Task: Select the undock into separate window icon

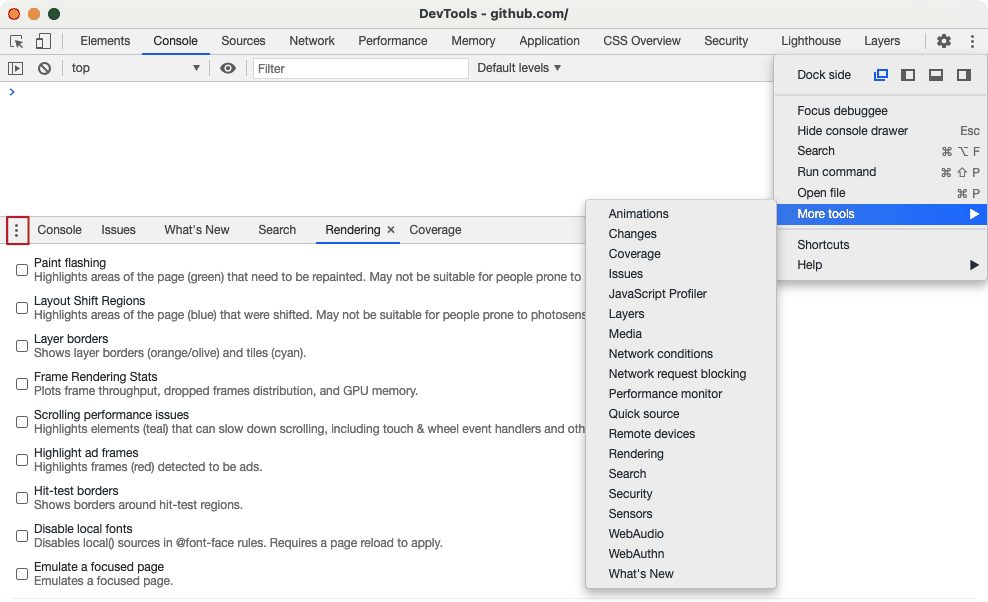Action: tap(880, 75)
